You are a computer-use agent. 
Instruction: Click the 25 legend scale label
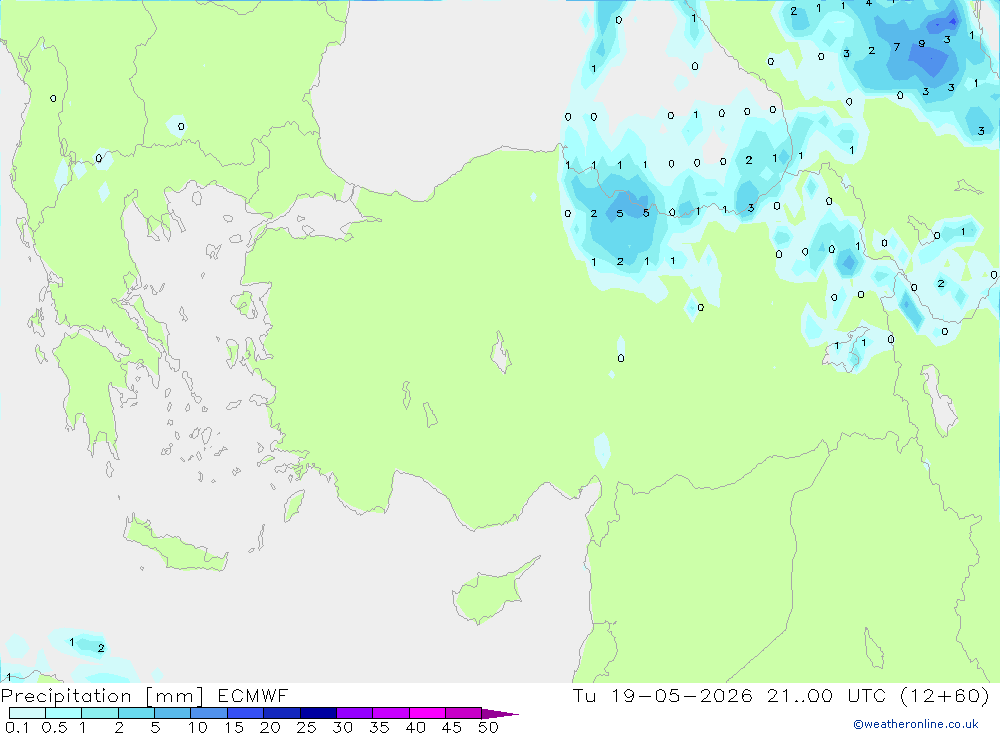coord(306,727)
